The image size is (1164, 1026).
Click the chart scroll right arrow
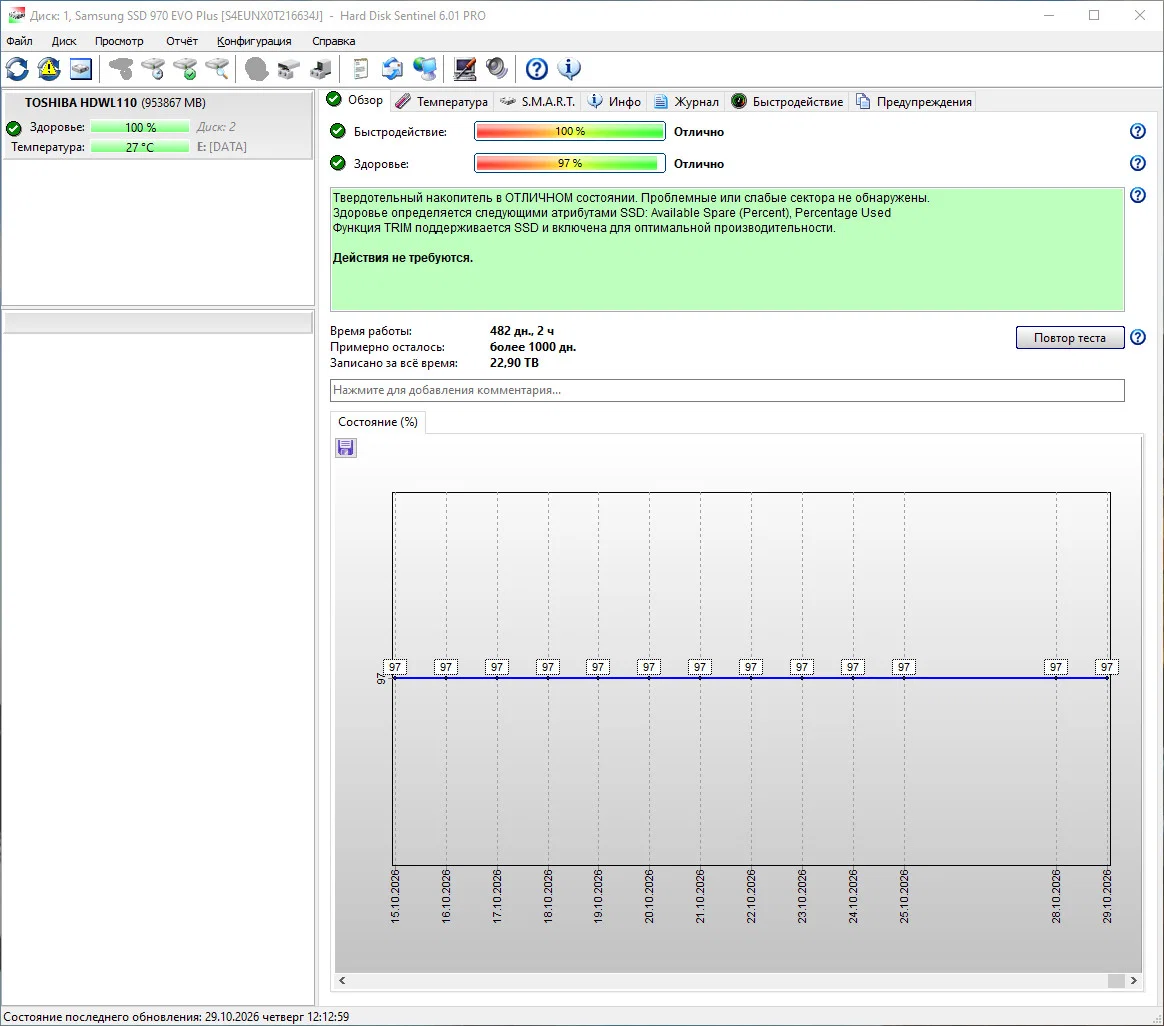[x=1134, y=981]
